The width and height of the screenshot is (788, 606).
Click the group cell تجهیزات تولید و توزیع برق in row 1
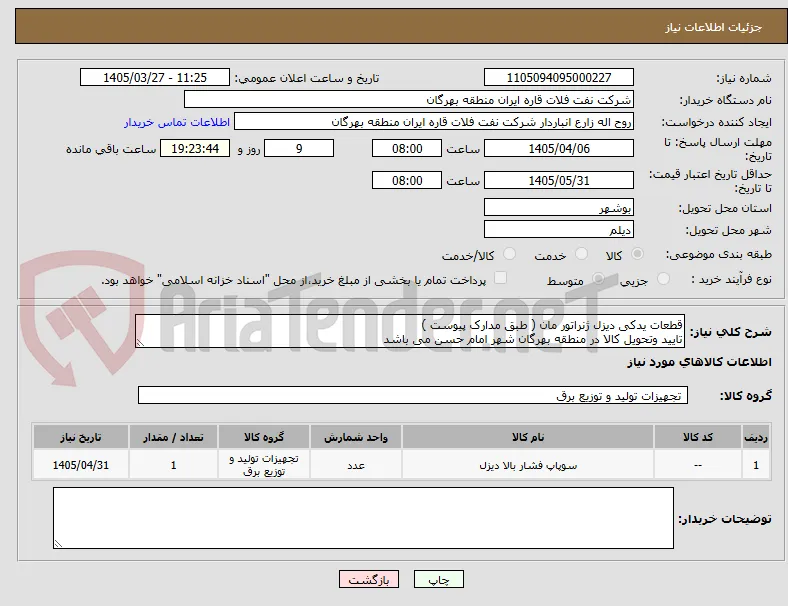click(264, 465)
